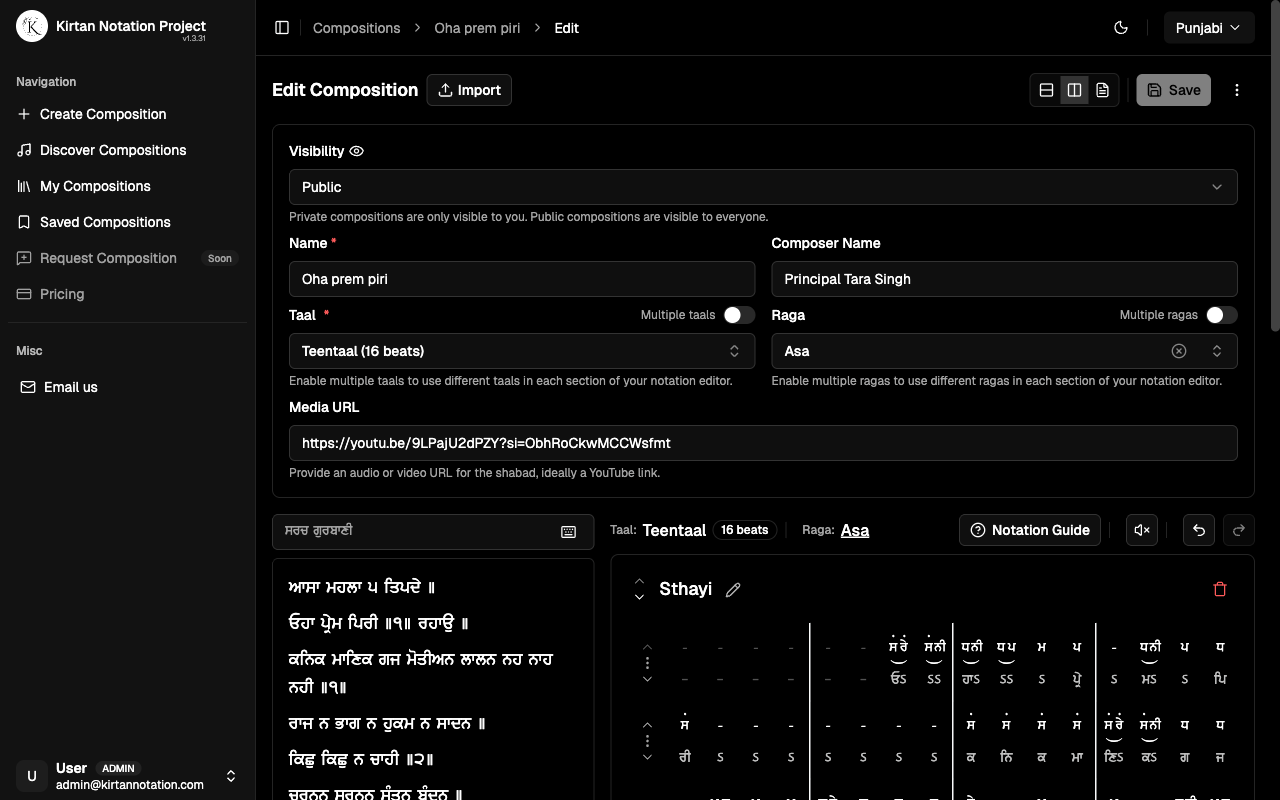This screenshot has width=1280, height=800.
Task: Edit the Sthayi section name with pencil icon
Action: point(733,590)
